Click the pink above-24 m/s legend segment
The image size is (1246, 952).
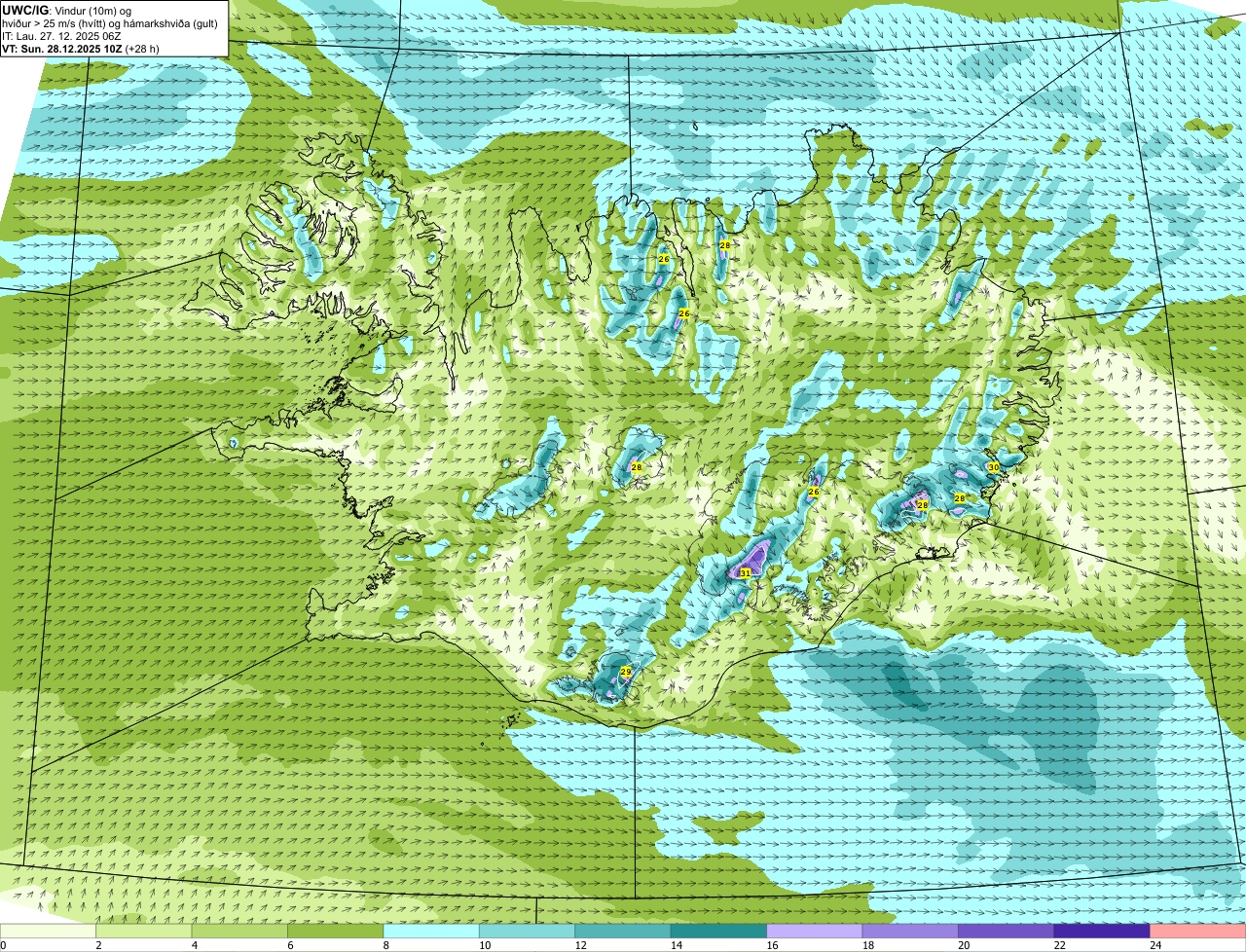[1198, 932]
